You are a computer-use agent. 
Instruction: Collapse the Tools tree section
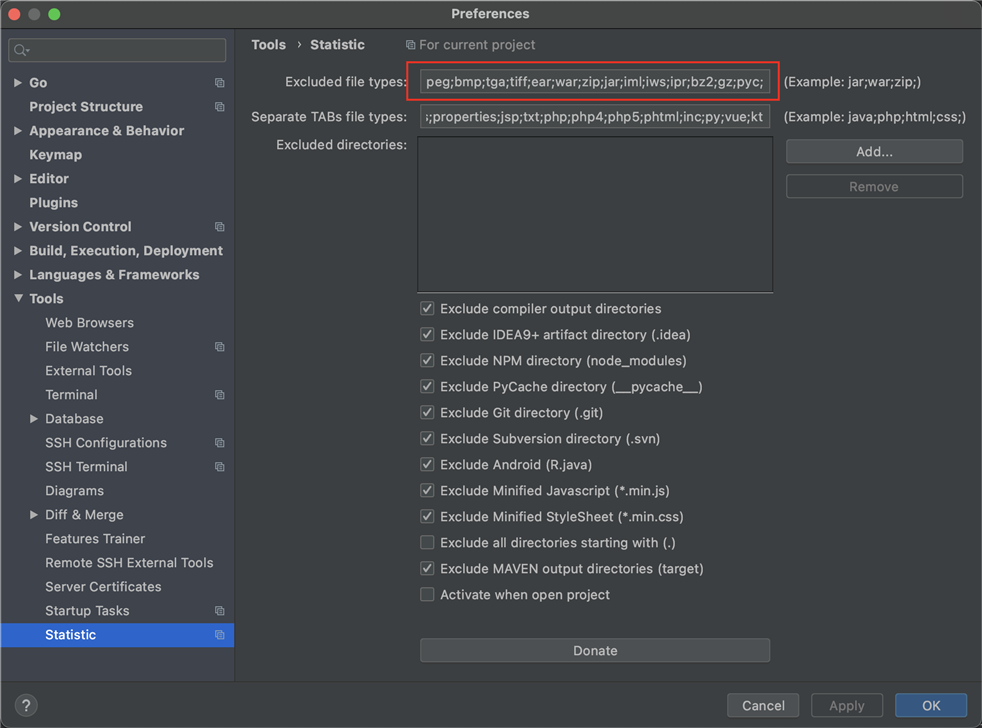click(x=18, y=299)
